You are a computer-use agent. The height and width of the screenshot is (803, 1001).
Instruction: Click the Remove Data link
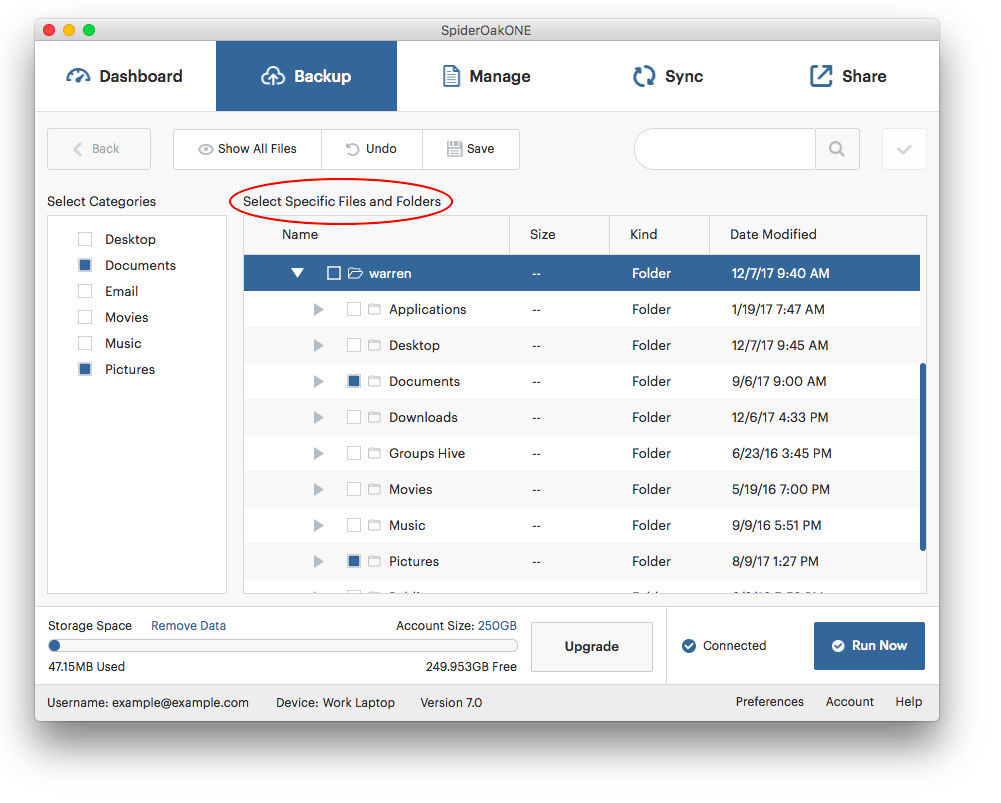click(188, 626)
